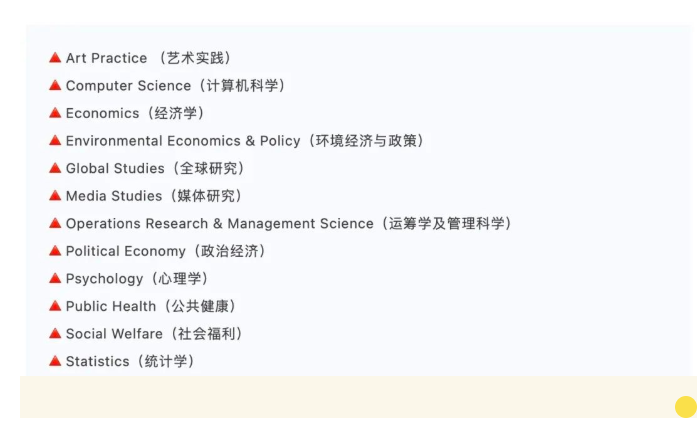Click the red triangle next to Public Health
This screenshot has height=440, width=697.
[55, 306]
